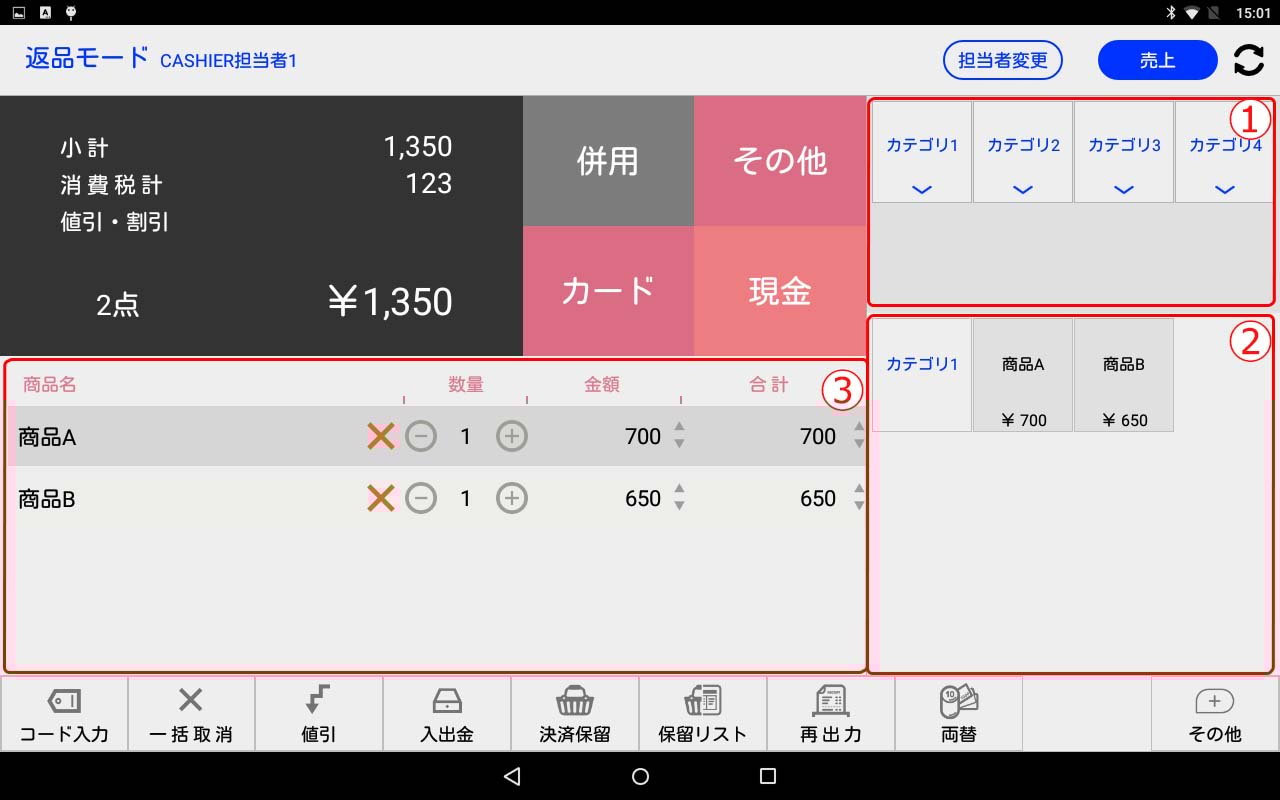1280x800 pixels.
Task: Open 保留リスト hold list
Action: (703, 714)
